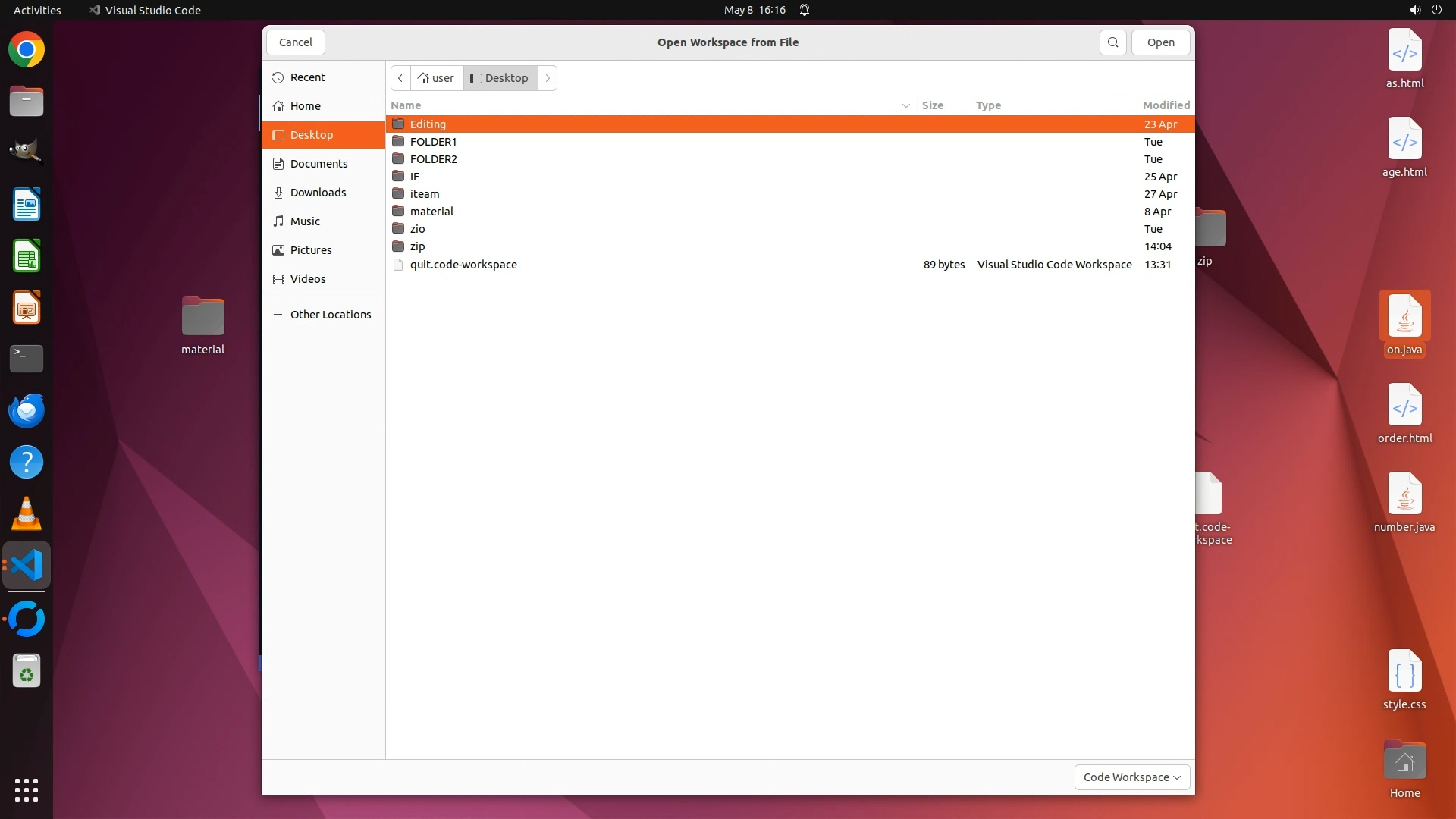1456x819 pixels.
Task: Click the back arrow in path bar
Action: pyautogui.click(x=400, y=78)
